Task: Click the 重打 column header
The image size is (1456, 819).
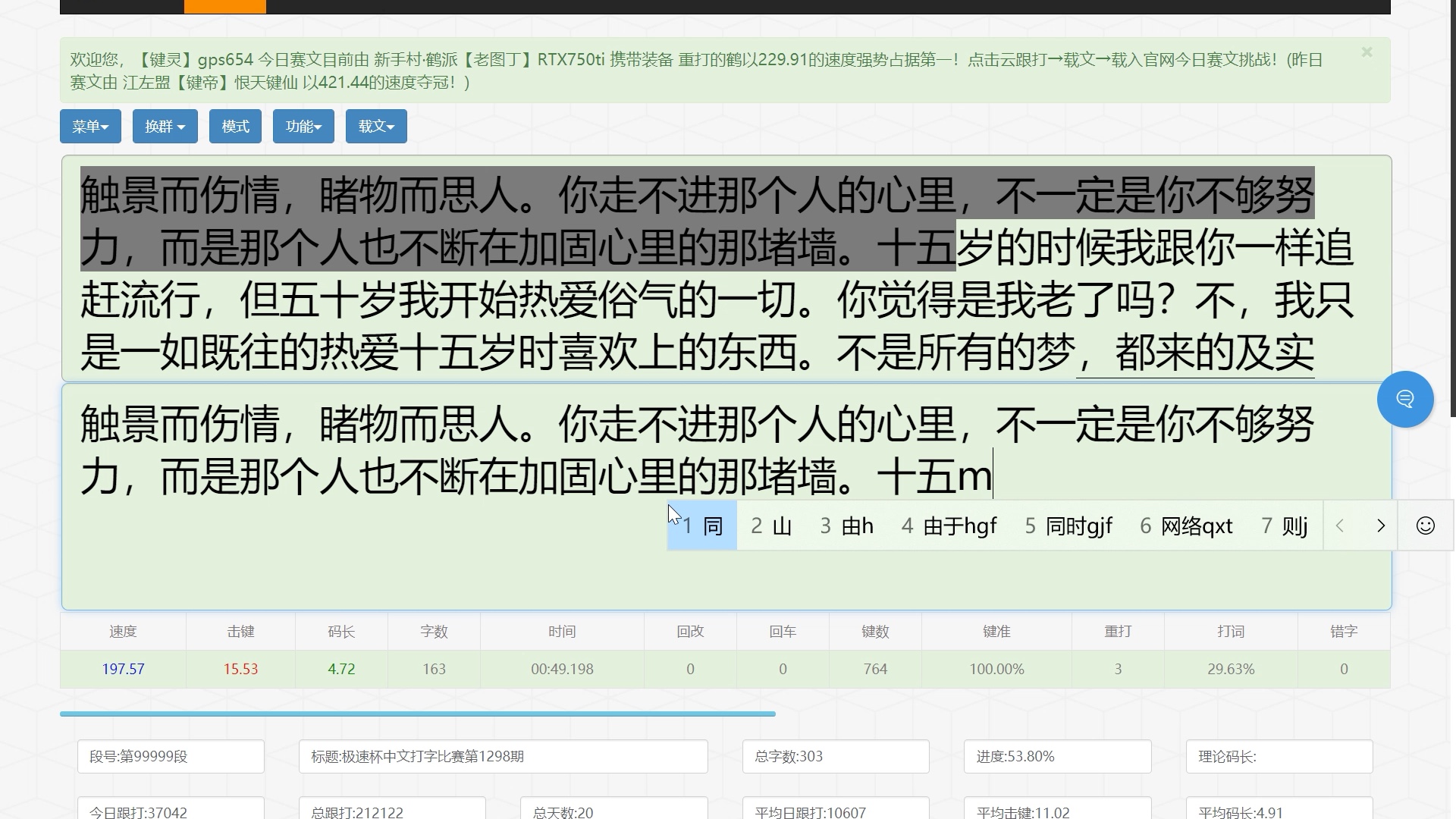Action: 1118,632
